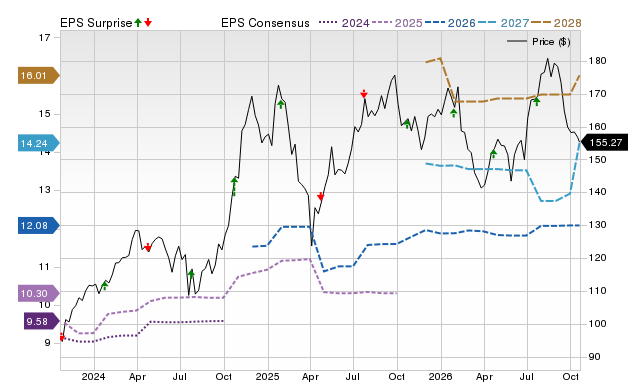Click the red surprise arrow after April 2024

148,247
